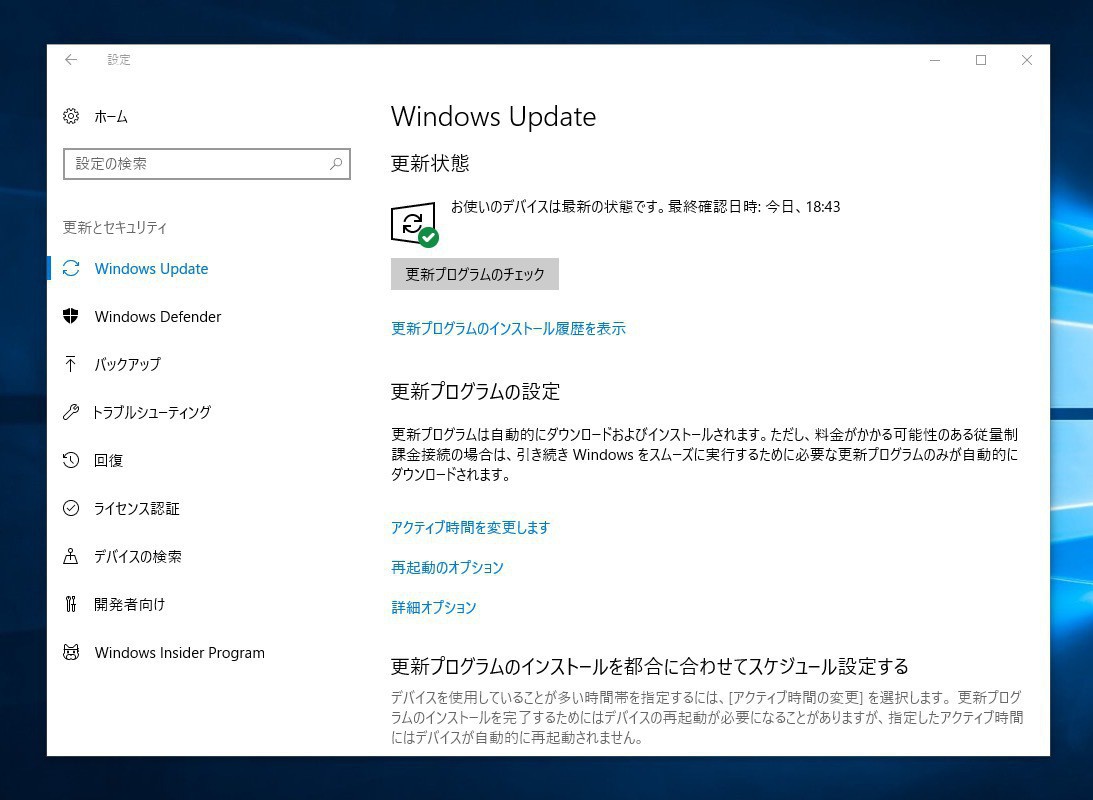Select Windows Update in sidebar
Screen dimensions: 1093x800
pos(151,269)
